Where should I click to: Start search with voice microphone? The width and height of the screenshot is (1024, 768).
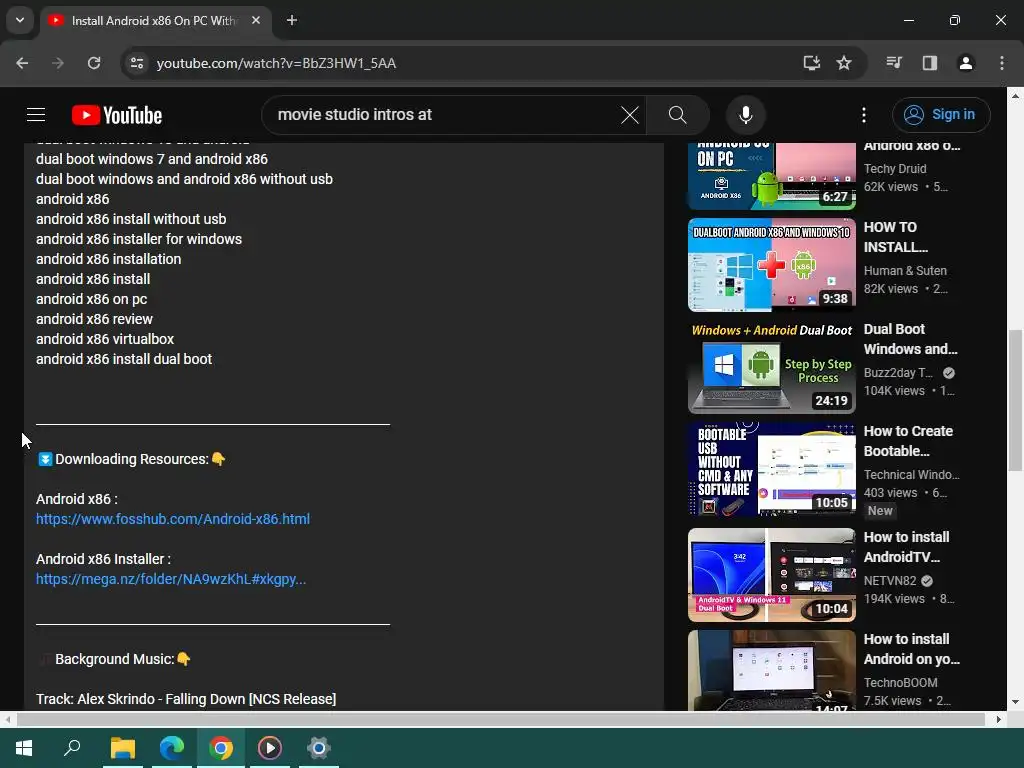click(x=746, y=115)
